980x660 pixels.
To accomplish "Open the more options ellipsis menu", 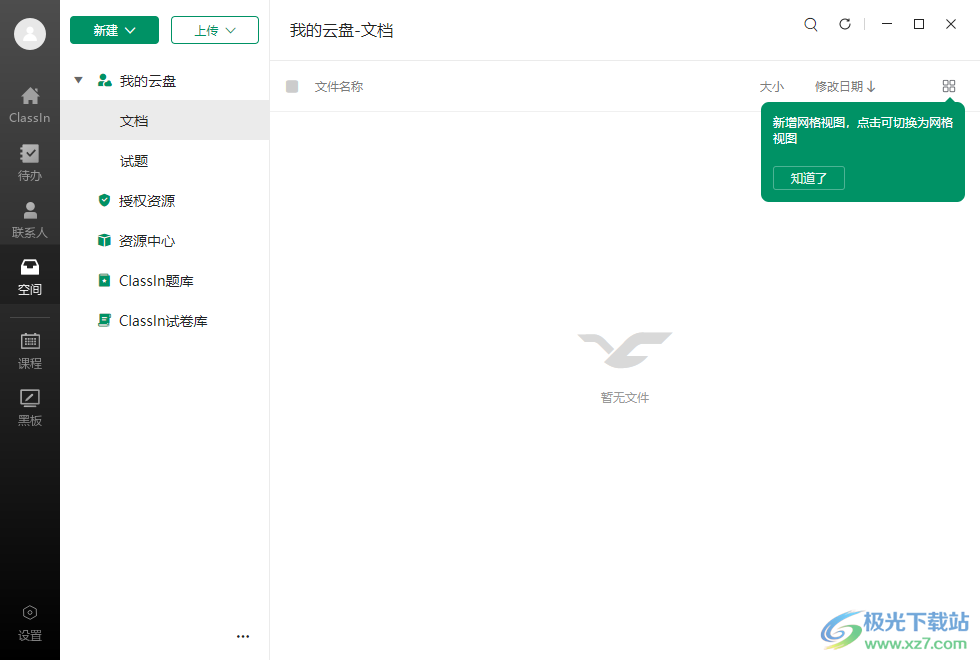I will tap(242, 636).
